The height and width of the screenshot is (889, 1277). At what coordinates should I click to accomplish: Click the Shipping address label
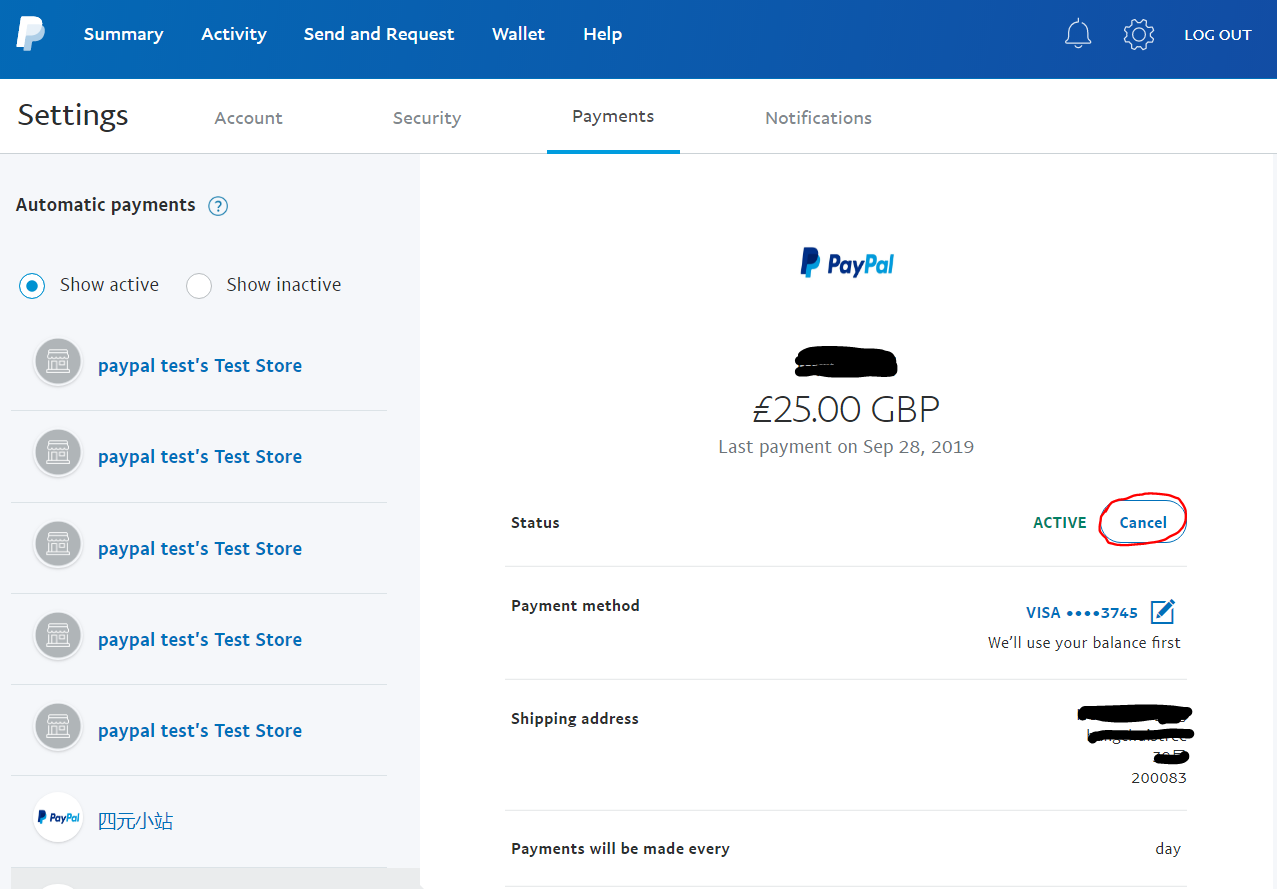(x=575, y=718)
